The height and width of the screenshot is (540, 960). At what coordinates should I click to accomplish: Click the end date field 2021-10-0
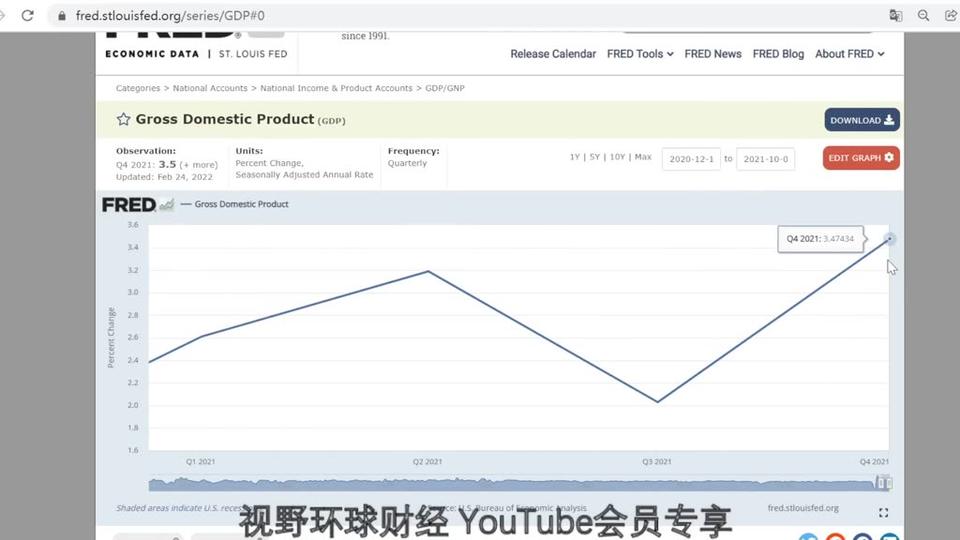pos(765,159)
